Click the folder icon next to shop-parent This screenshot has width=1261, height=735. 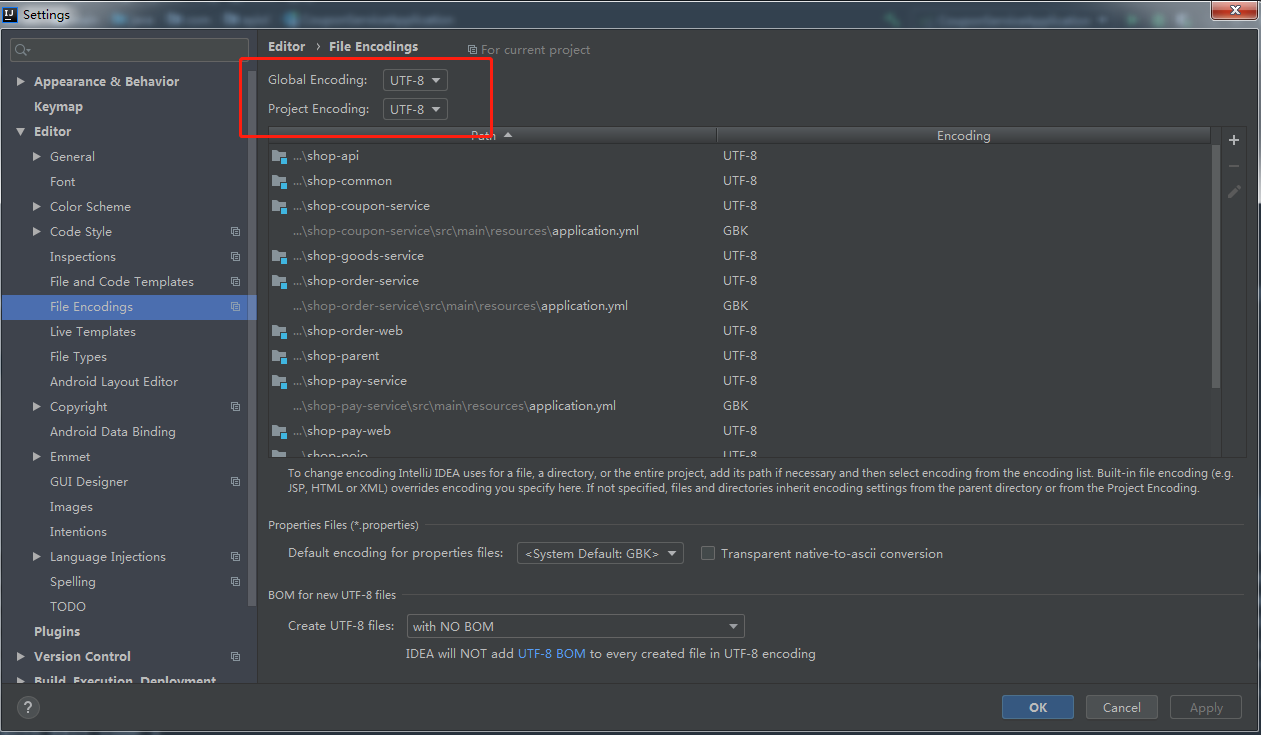point(278,355)
